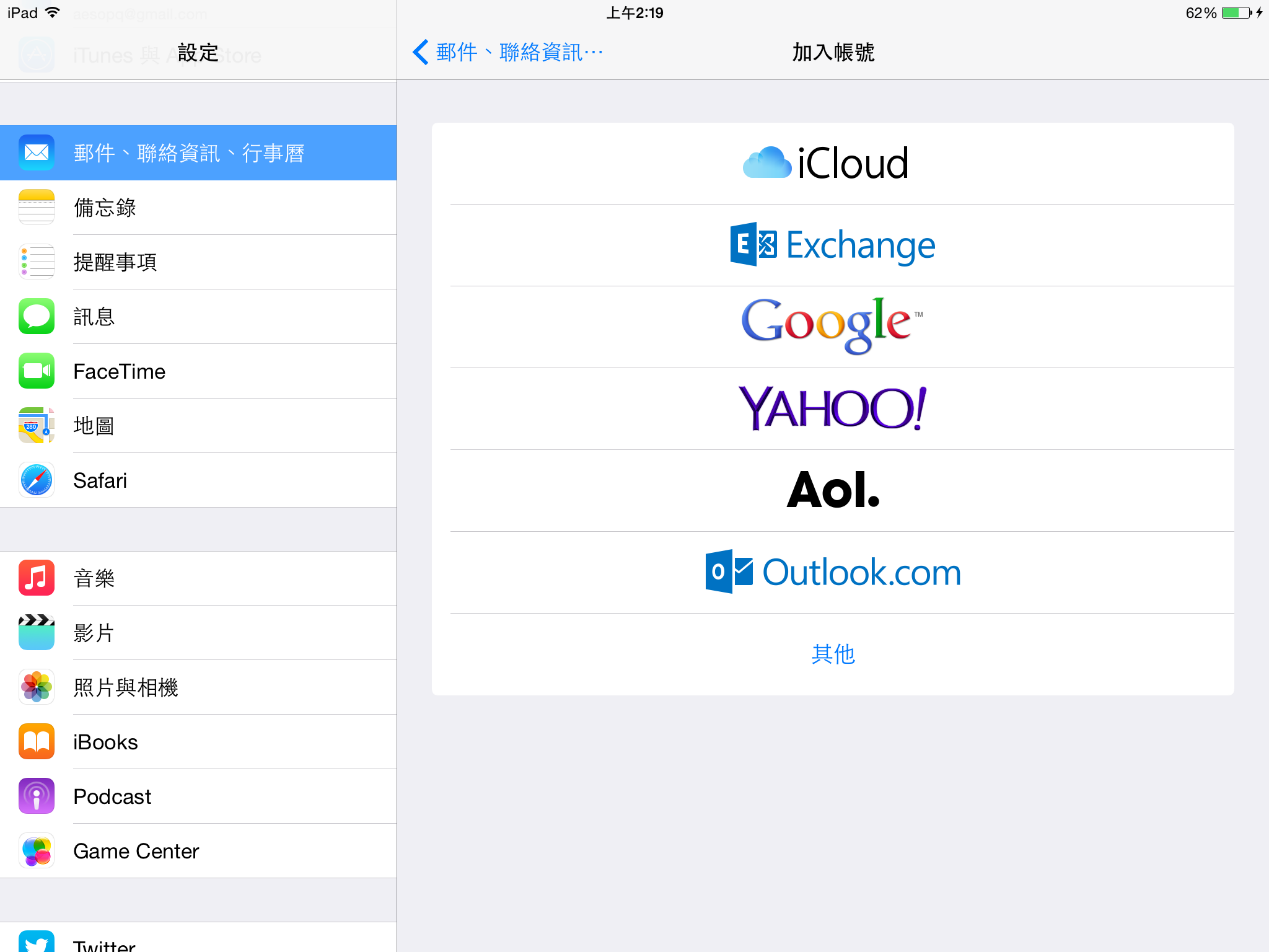
Task: Tap the Mail envelope icon in sidebar
Action: click(x=36, y=153)
